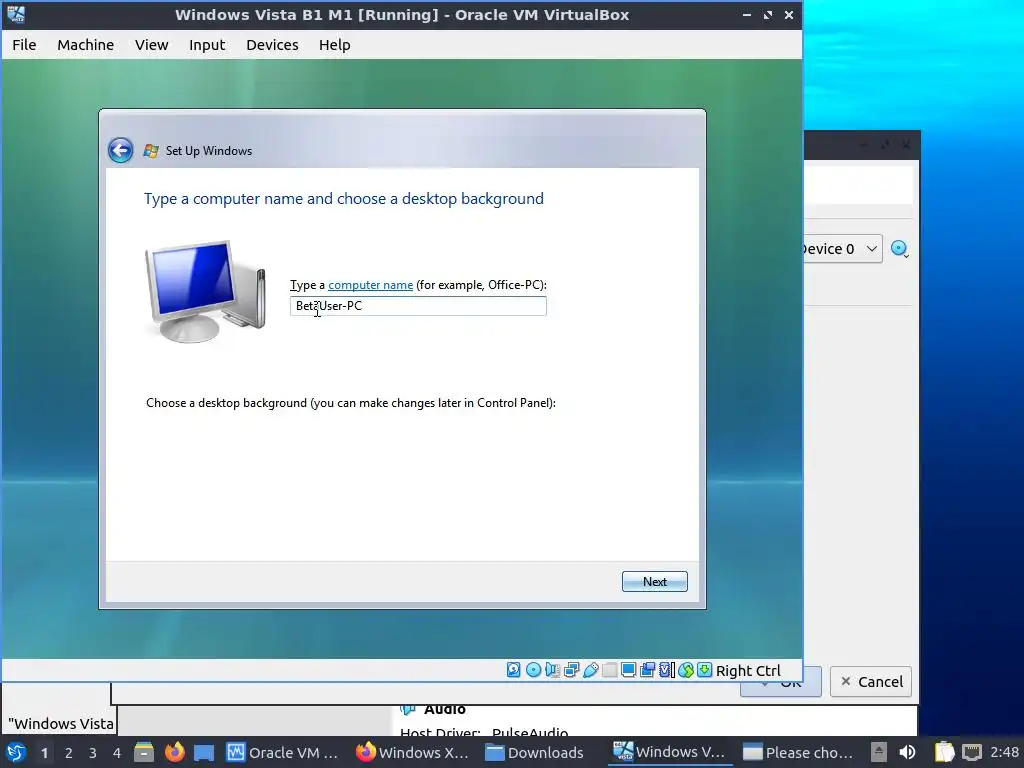The image size is (1024, 768).
Task: Click the 2:48 clock in the tray
Action: 1004,752
